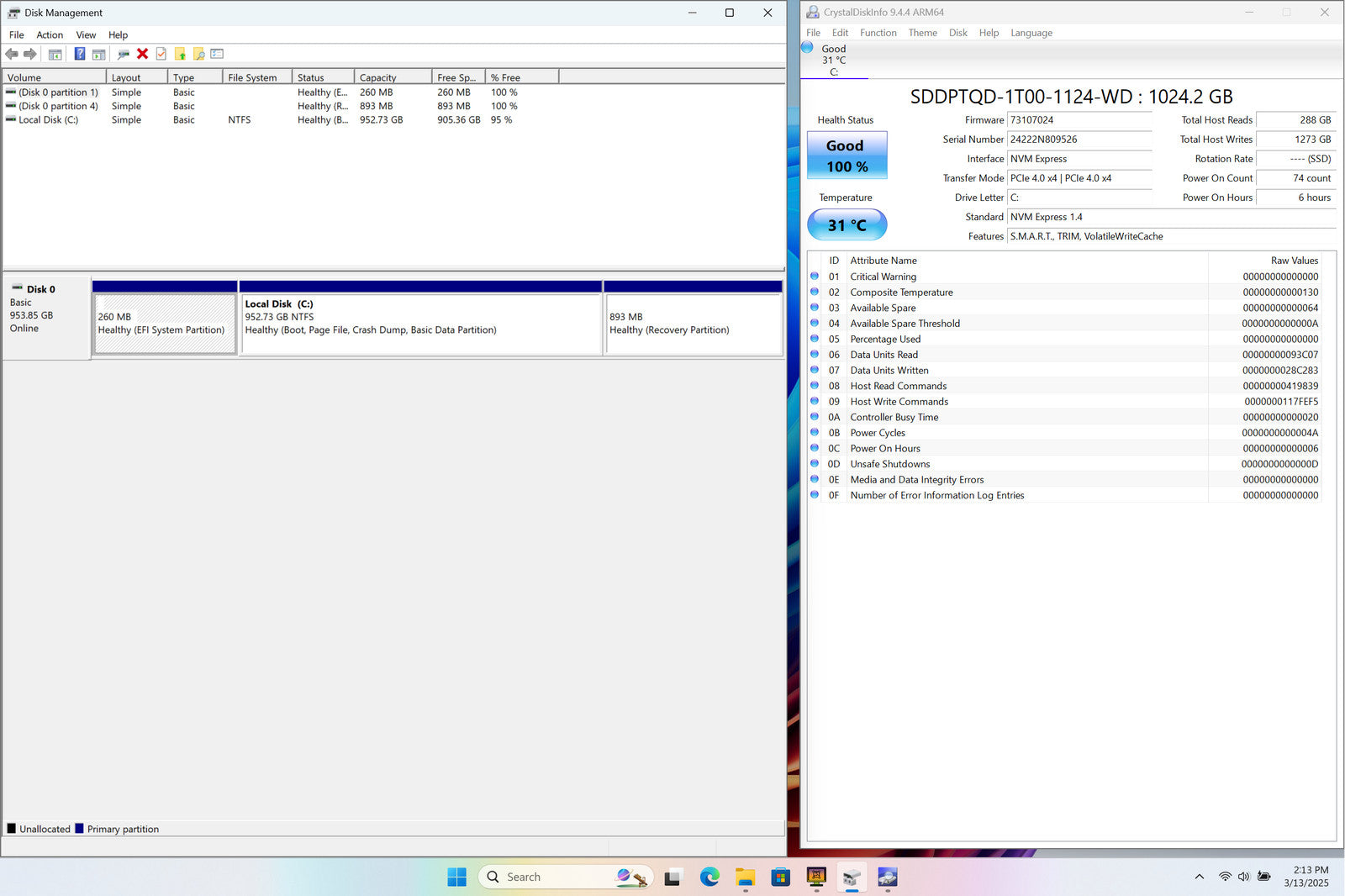Click the Transfer Mode PCIe 4.0 x4 field

click(1079, 178)
